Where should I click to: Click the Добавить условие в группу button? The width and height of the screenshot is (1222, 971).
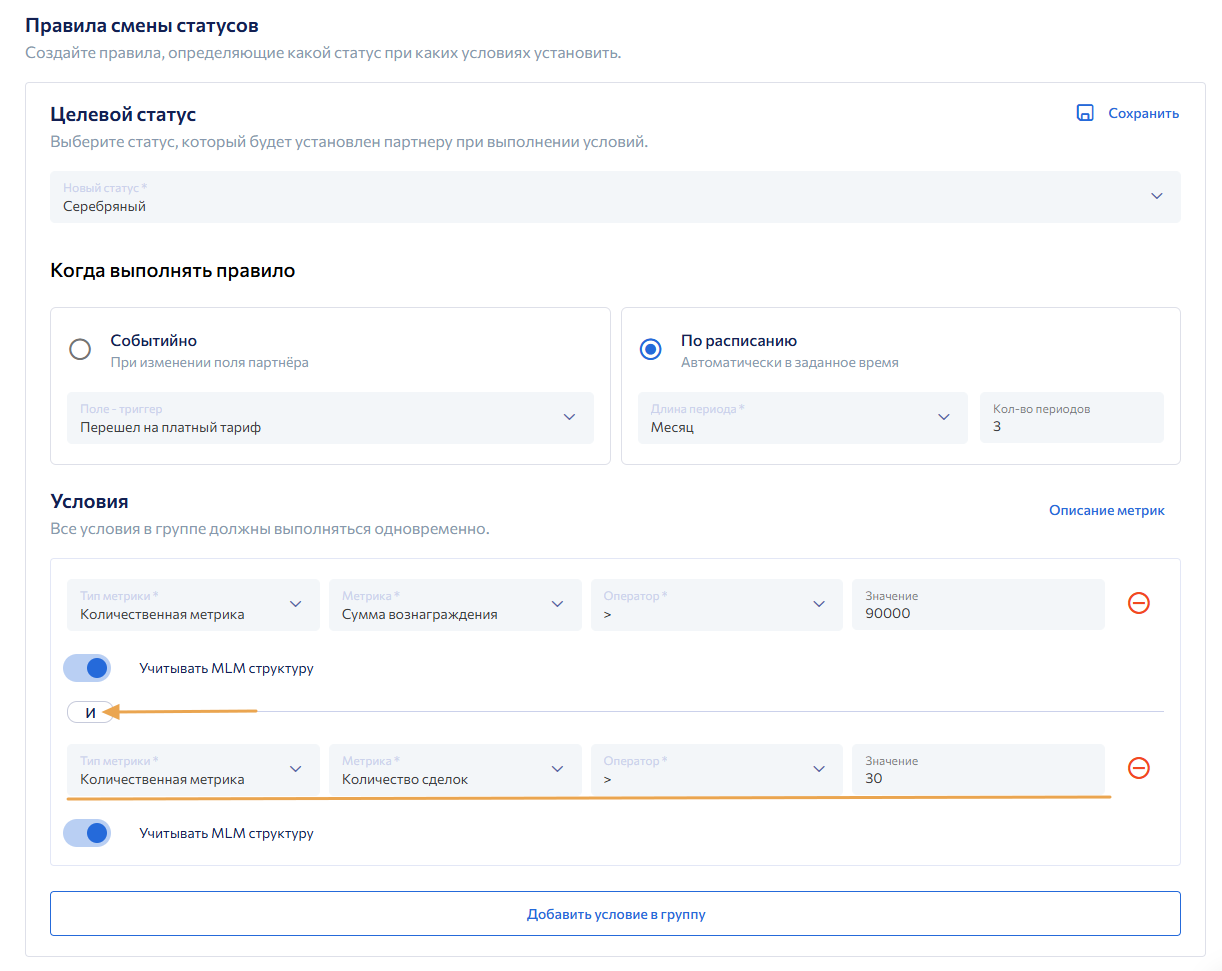(x=615, y=914)
